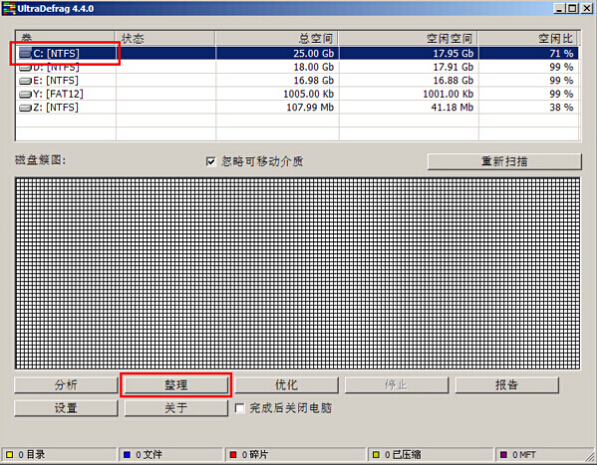
Task: Select the C: NTFS drive icon
Action: pos(26,53)
